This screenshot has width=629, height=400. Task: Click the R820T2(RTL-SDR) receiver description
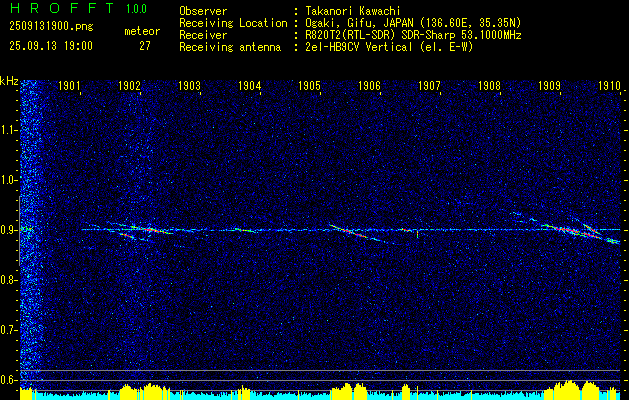click(x=413, y=35)
